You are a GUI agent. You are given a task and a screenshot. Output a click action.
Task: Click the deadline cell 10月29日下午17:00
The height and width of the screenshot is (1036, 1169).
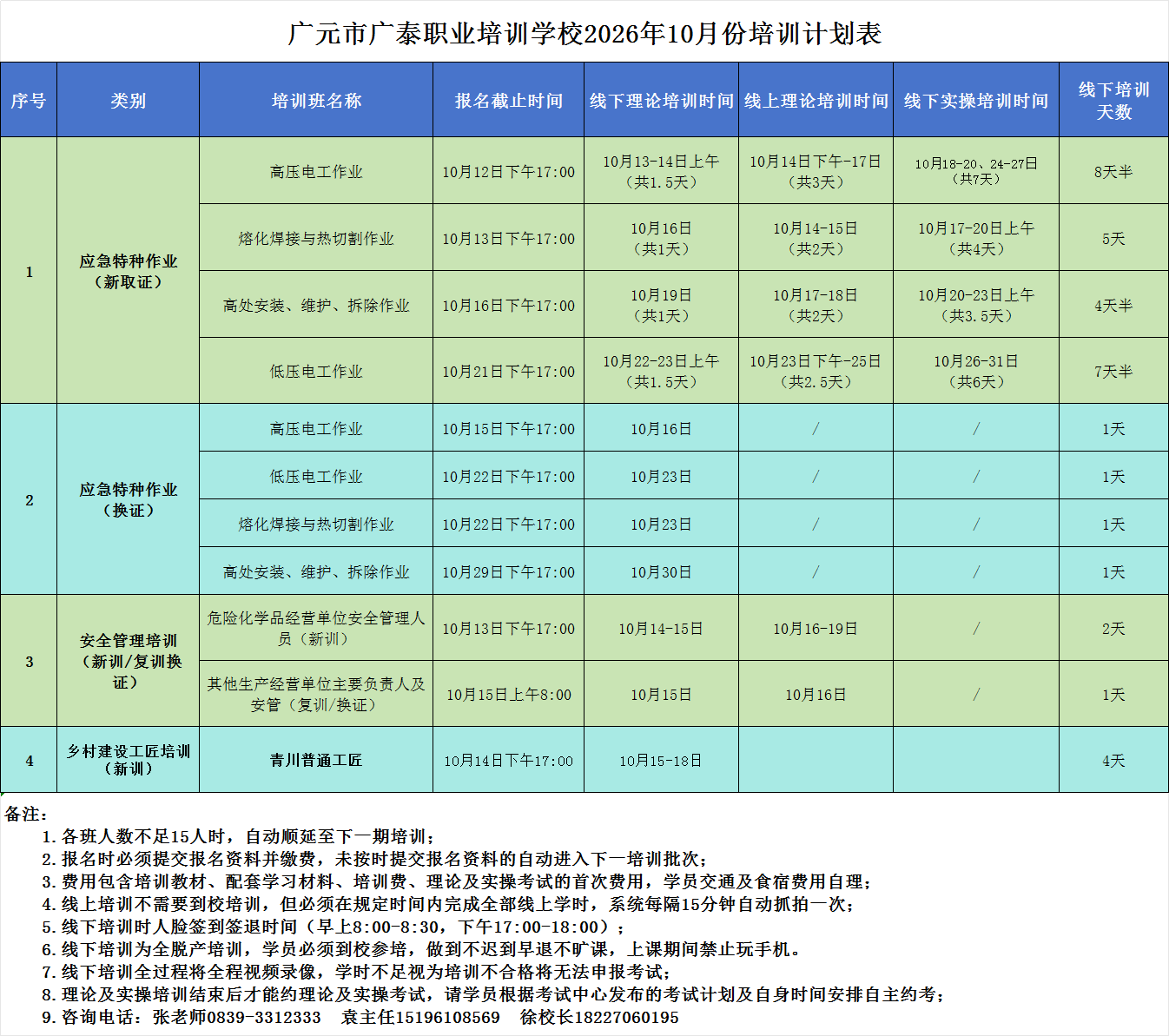click(508, 571)
